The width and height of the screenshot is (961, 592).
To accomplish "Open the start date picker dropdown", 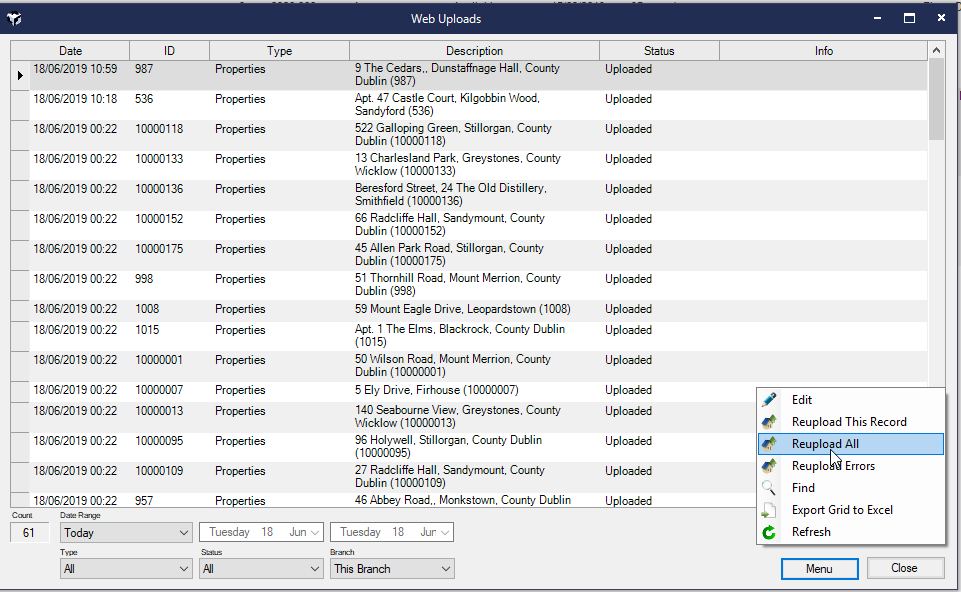I will click(316, 533).
